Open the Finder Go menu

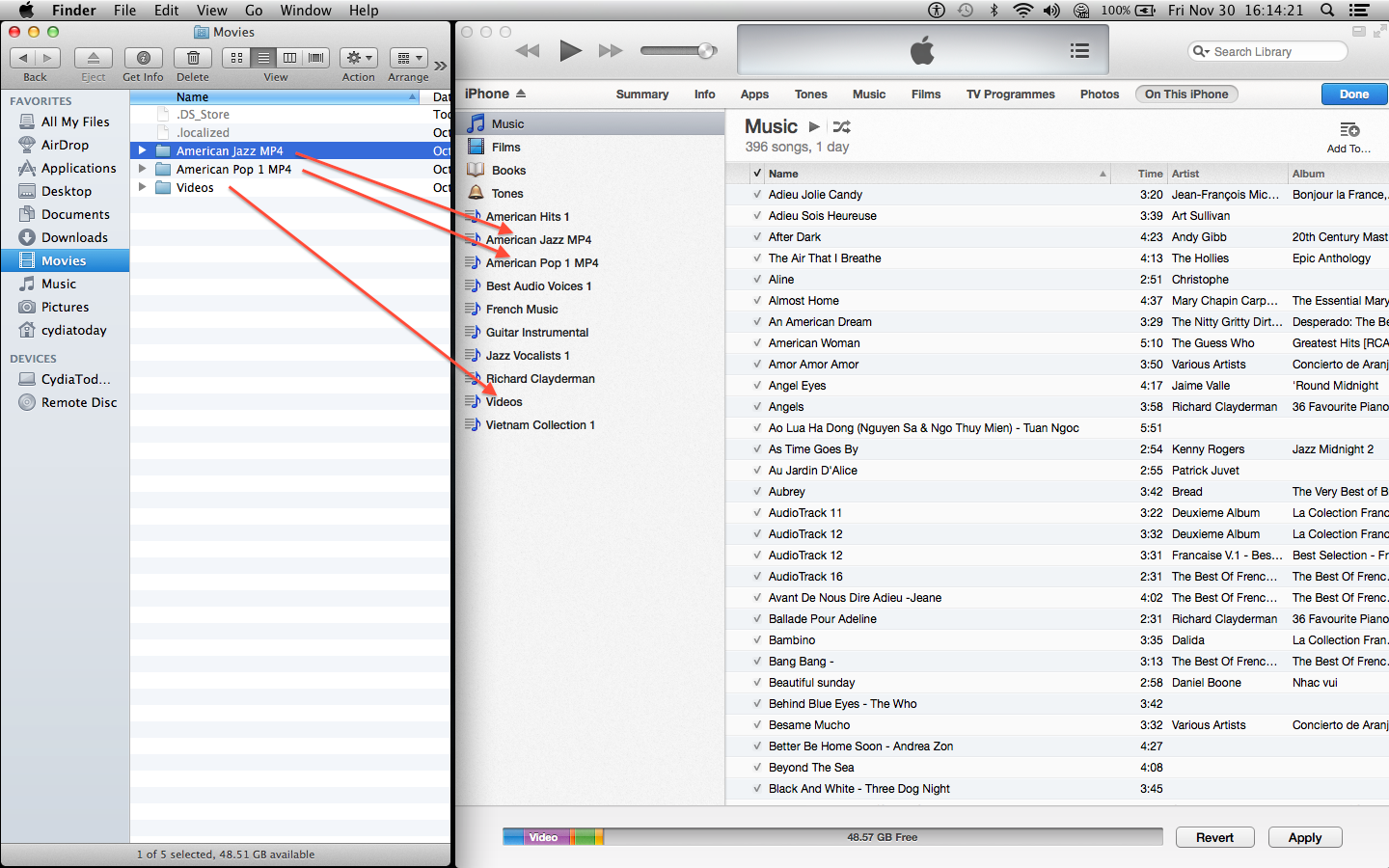(254, 11)
